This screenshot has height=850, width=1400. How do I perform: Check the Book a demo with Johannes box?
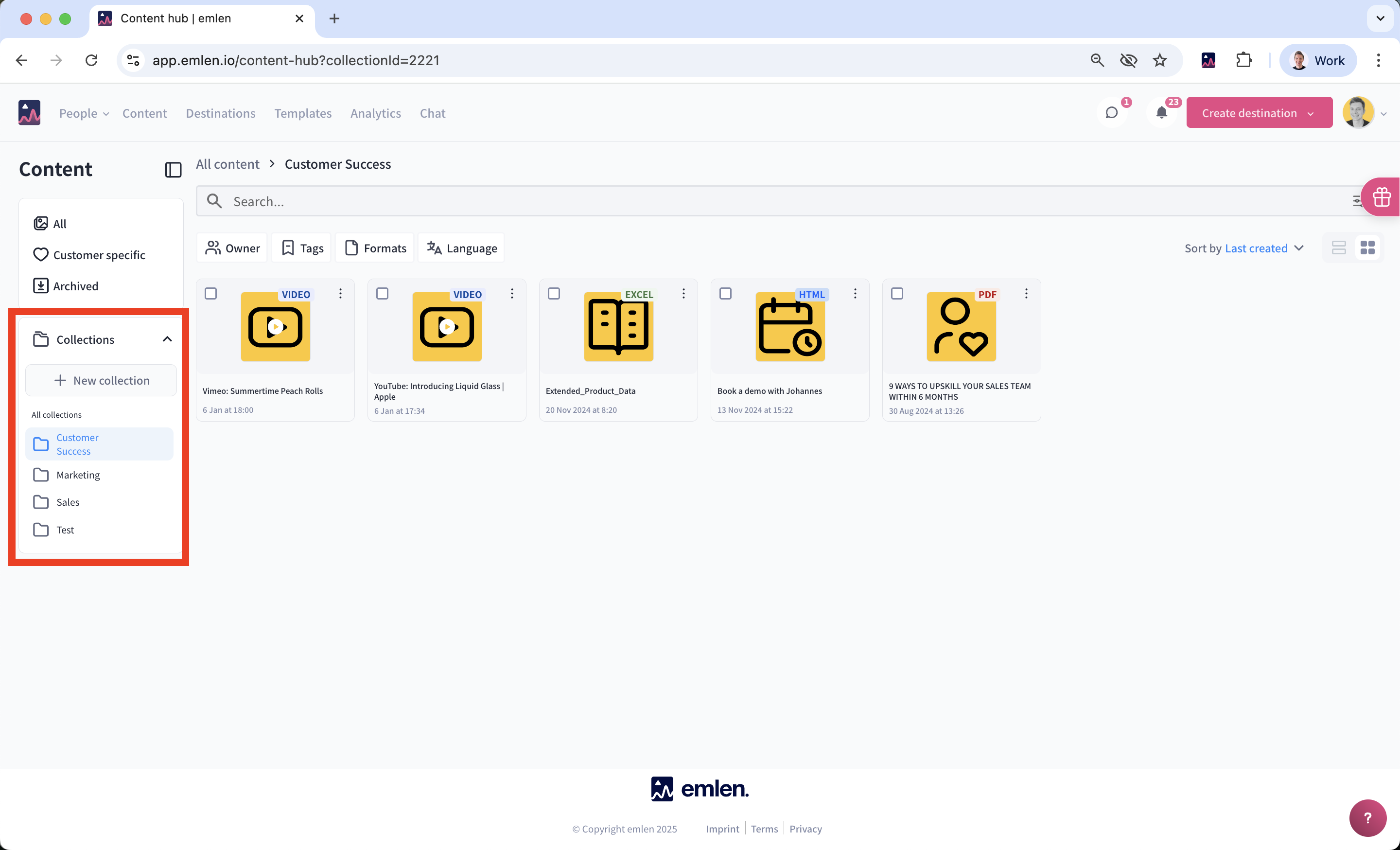coord(726,293)
